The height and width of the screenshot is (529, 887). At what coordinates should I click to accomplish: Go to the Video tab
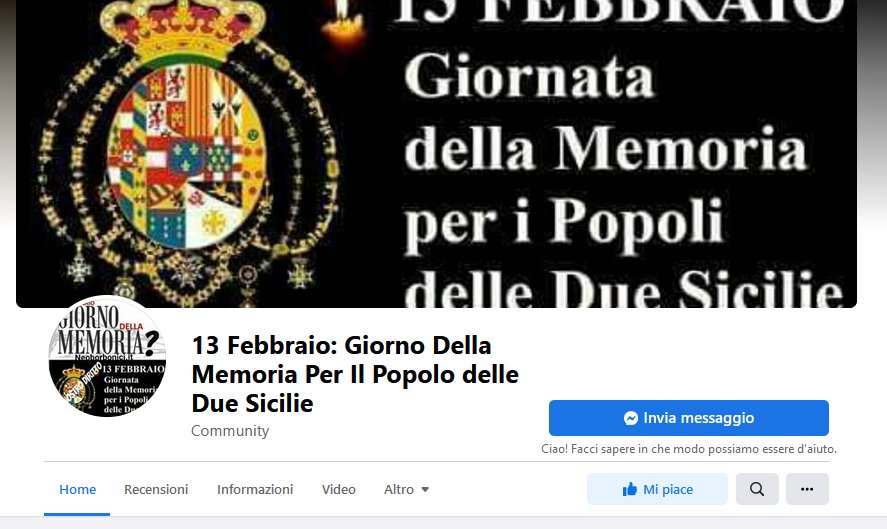[x=339, y=489]
